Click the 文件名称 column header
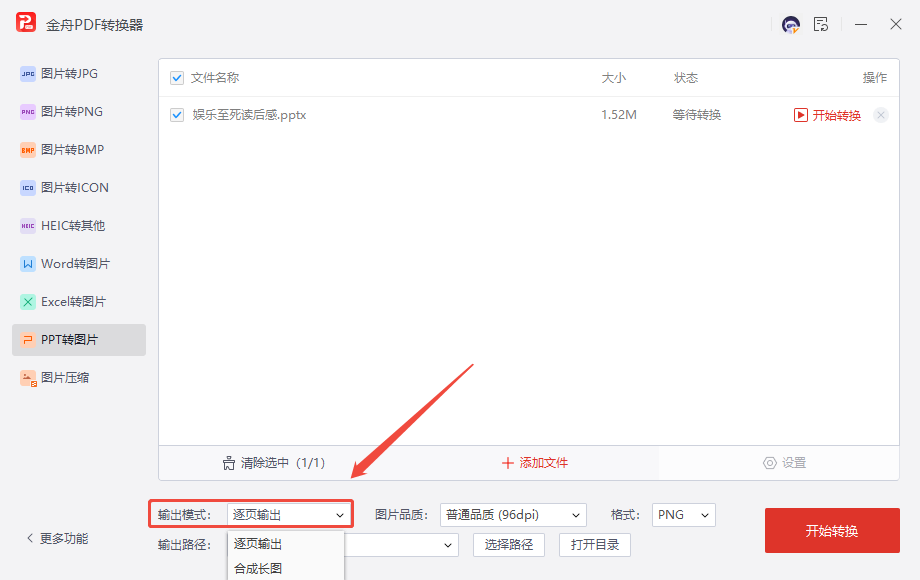This screenshot has width=920, height=580. pyautogui.click(x=215, y=78)
